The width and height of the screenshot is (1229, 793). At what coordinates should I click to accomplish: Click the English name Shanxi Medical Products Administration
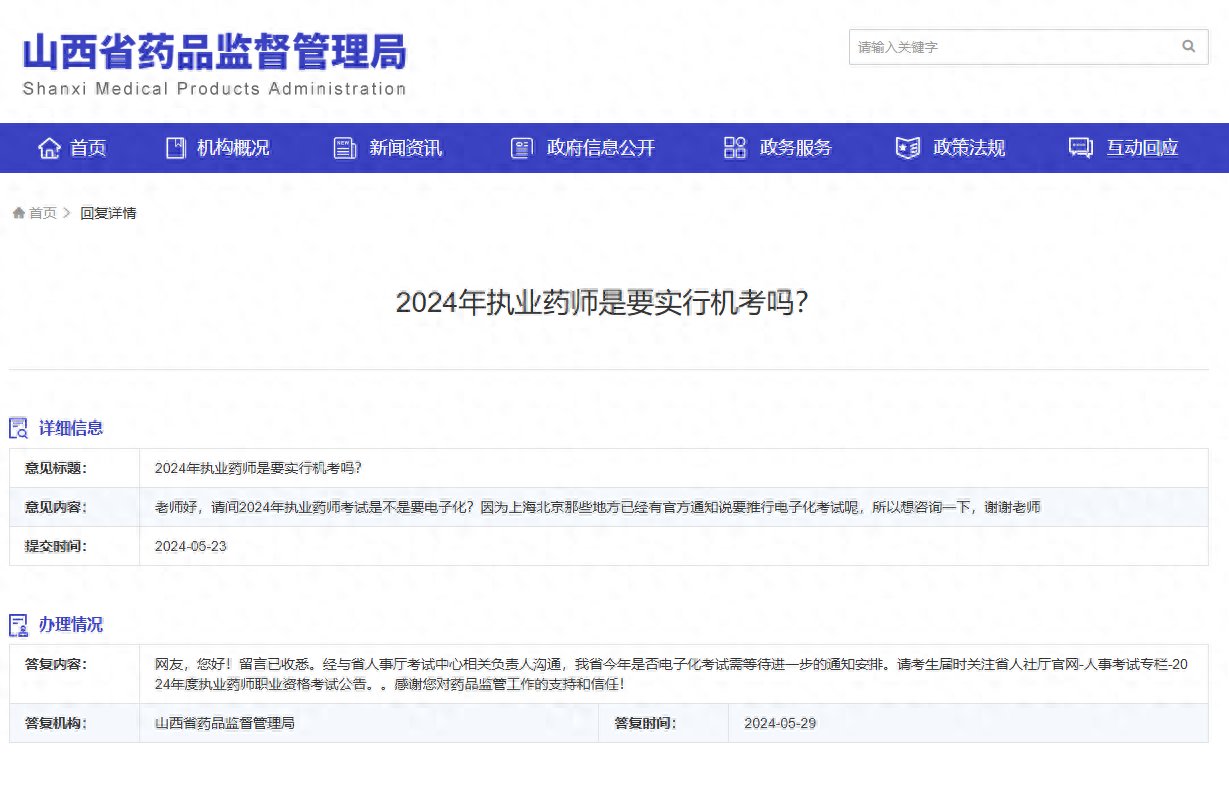[215, 89]
